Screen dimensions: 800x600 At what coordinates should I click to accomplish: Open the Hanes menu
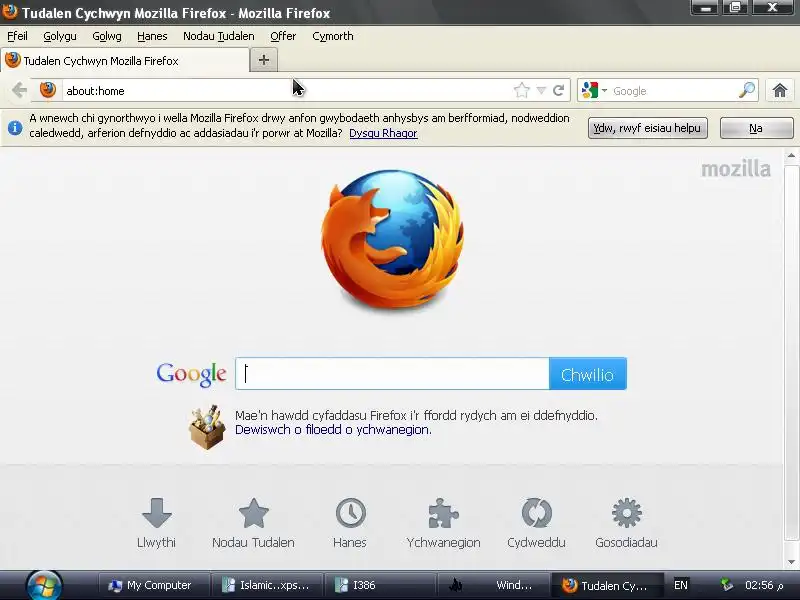tap(152, 36)
